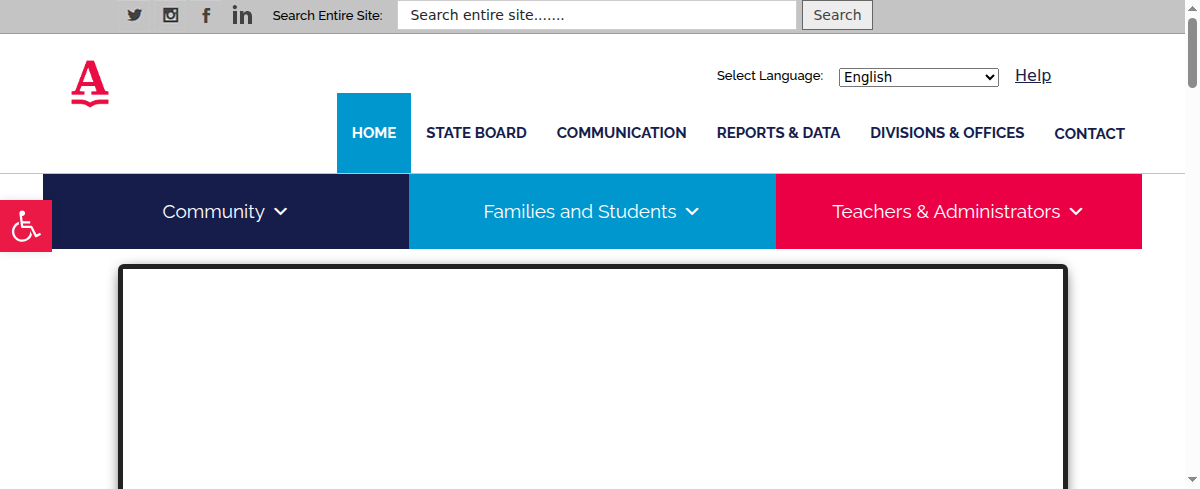
Task: Expand the Families and Students chevron
Action: [x=693, y=212]
